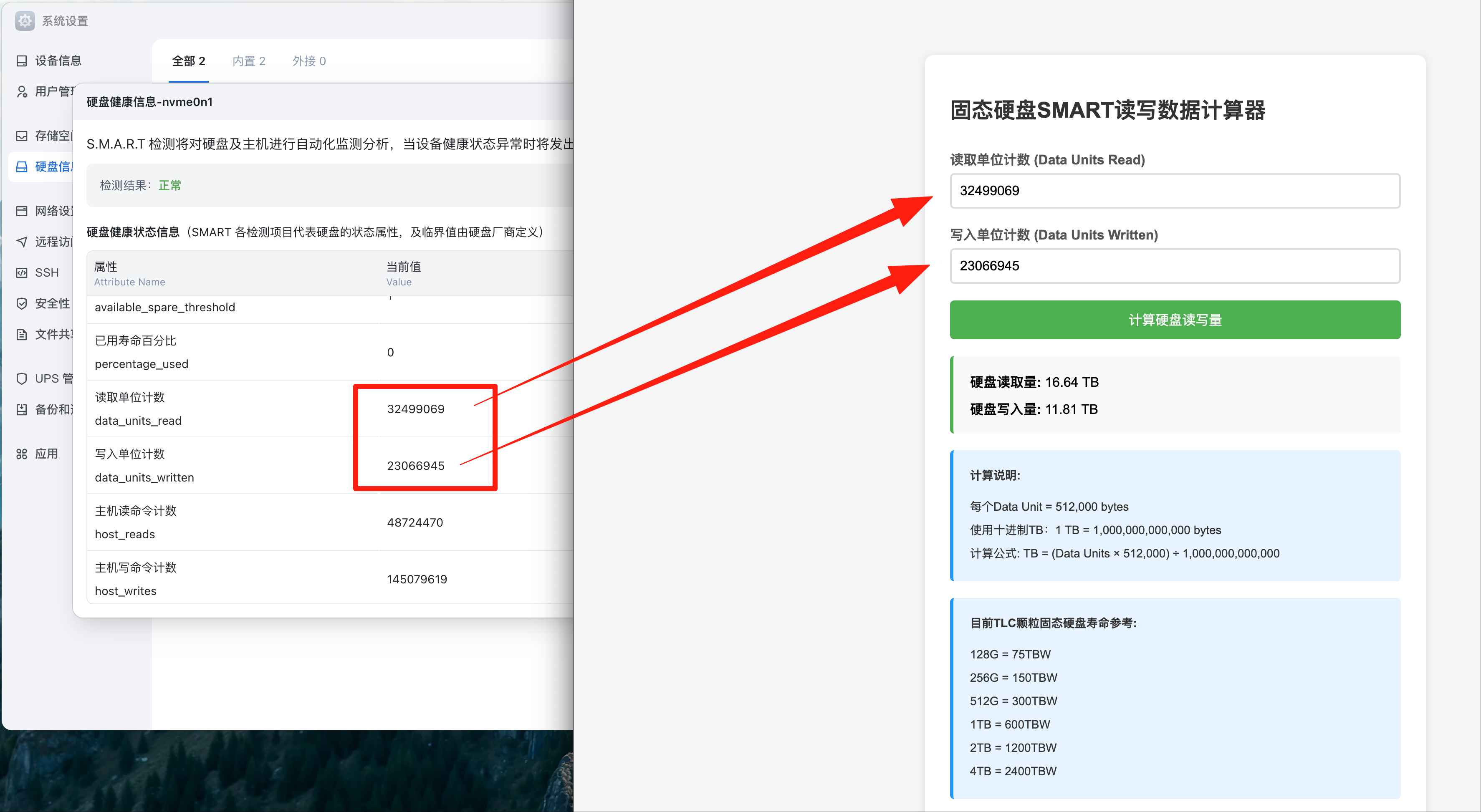This screenshot has height=812, width=1481.
Task: Click the UPS management sidebar icon
Action: [22, 379]
